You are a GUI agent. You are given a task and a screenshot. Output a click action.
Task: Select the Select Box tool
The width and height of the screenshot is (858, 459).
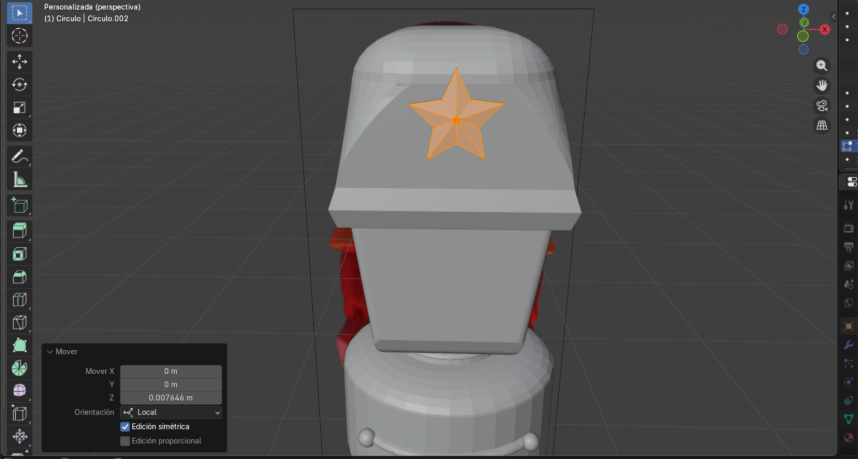pyautogui.click(x=19, y=13)
